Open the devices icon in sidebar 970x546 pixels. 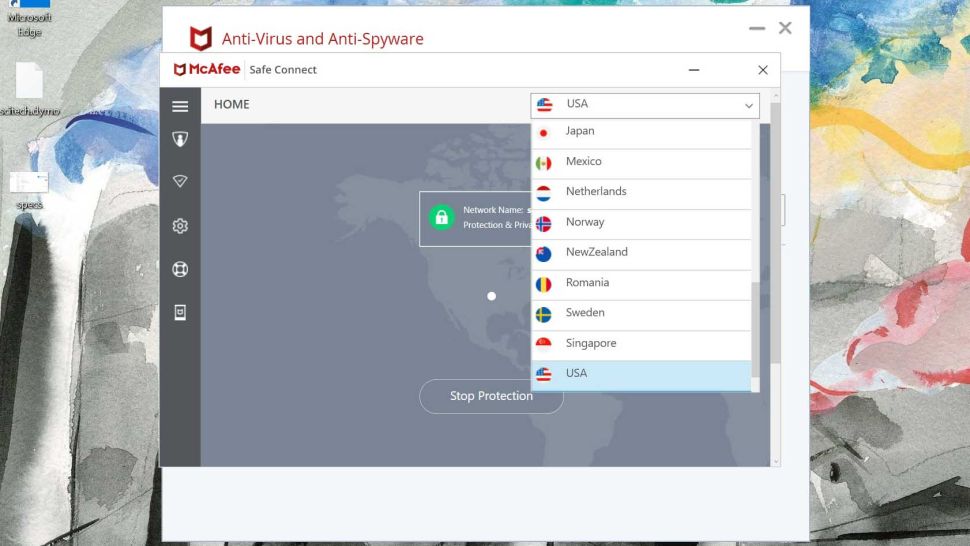click(180, 312)
